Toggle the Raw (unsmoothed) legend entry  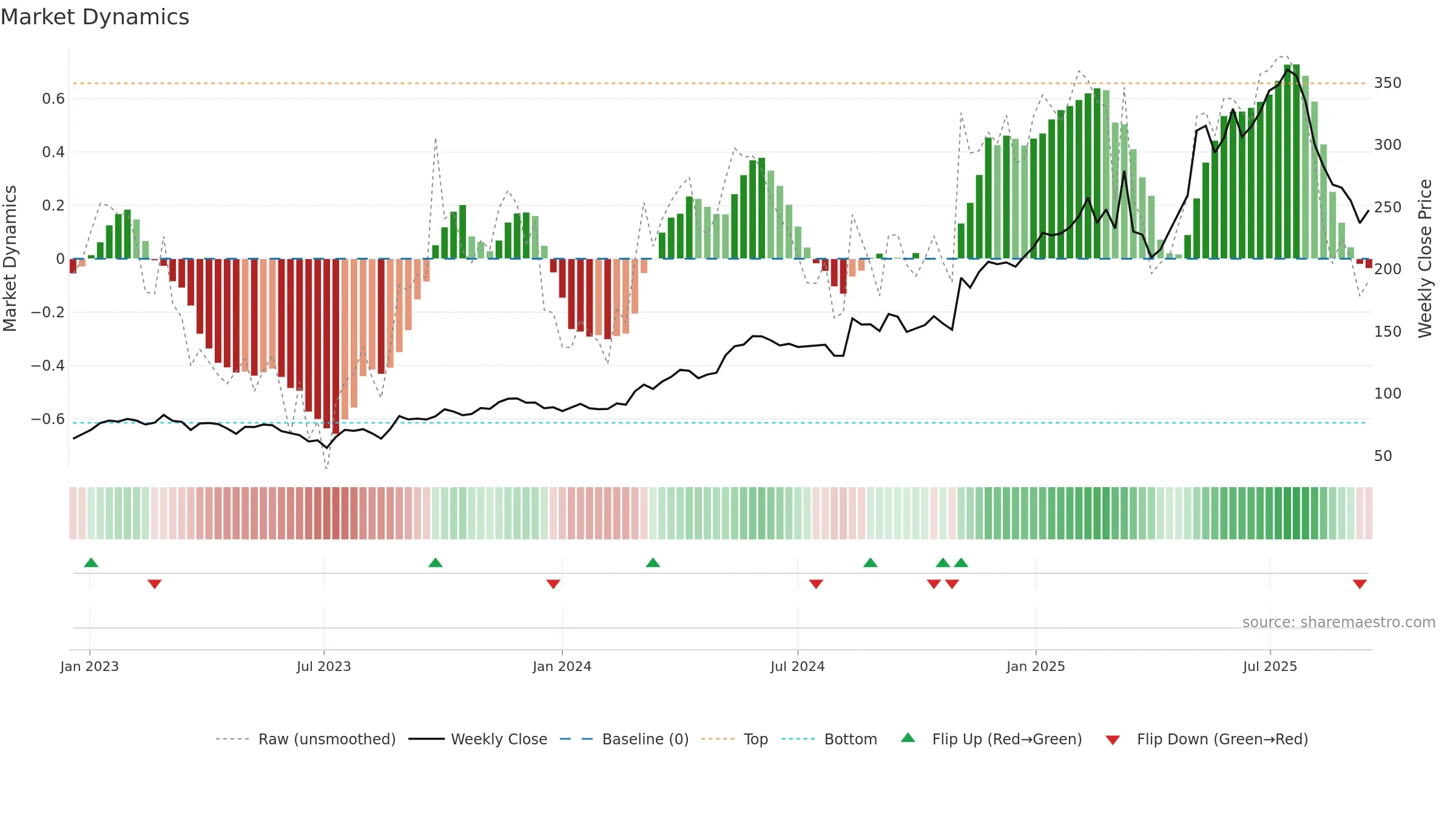(x=306, y=739)
